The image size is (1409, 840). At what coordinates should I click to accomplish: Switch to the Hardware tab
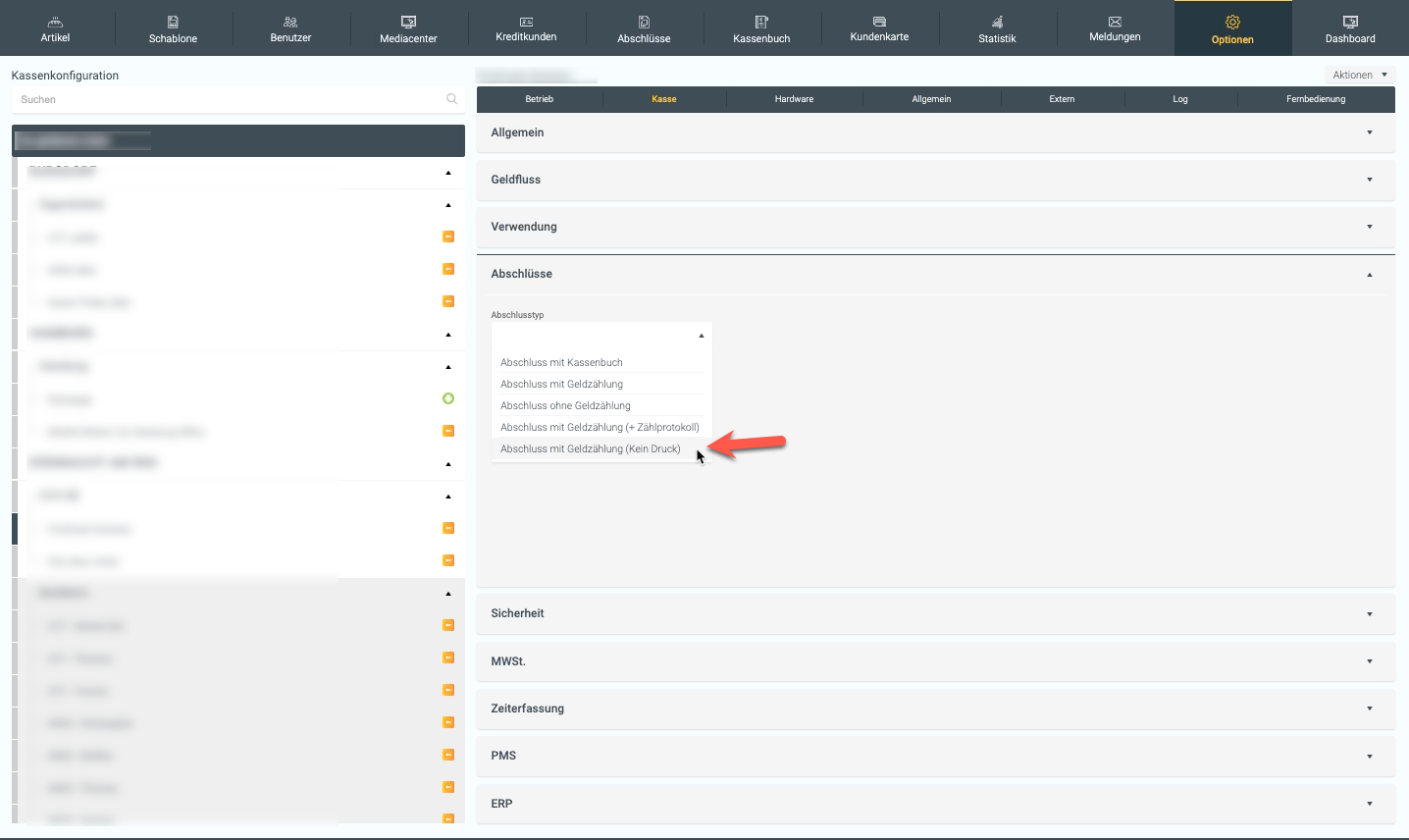[x=794, y=99]
